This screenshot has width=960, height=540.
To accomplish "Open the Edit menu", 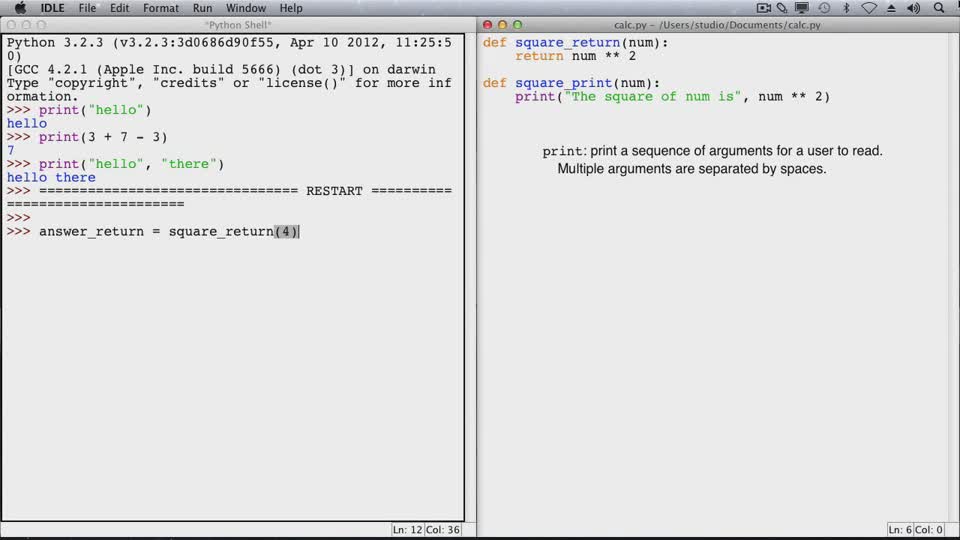I will pyautogui.click(x=119, y=8).
